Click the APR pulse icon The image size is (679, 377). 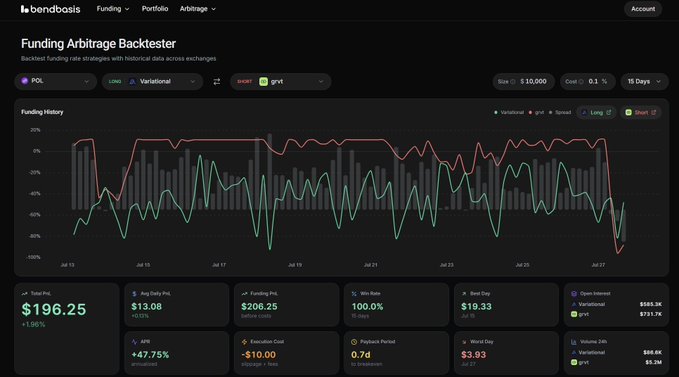(x=134, y=342)
